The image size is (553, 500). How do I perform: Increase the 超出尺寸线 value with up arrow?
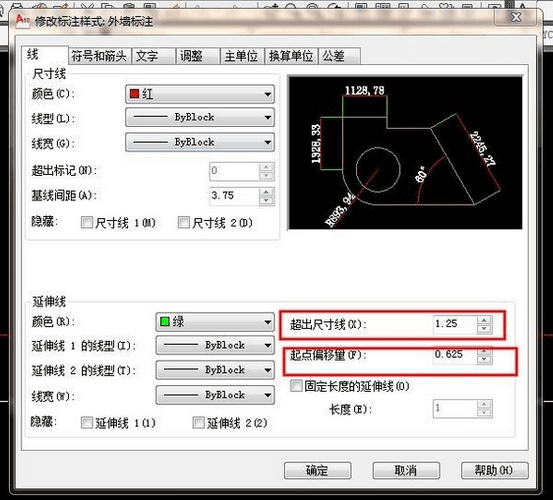click(484, 321)
